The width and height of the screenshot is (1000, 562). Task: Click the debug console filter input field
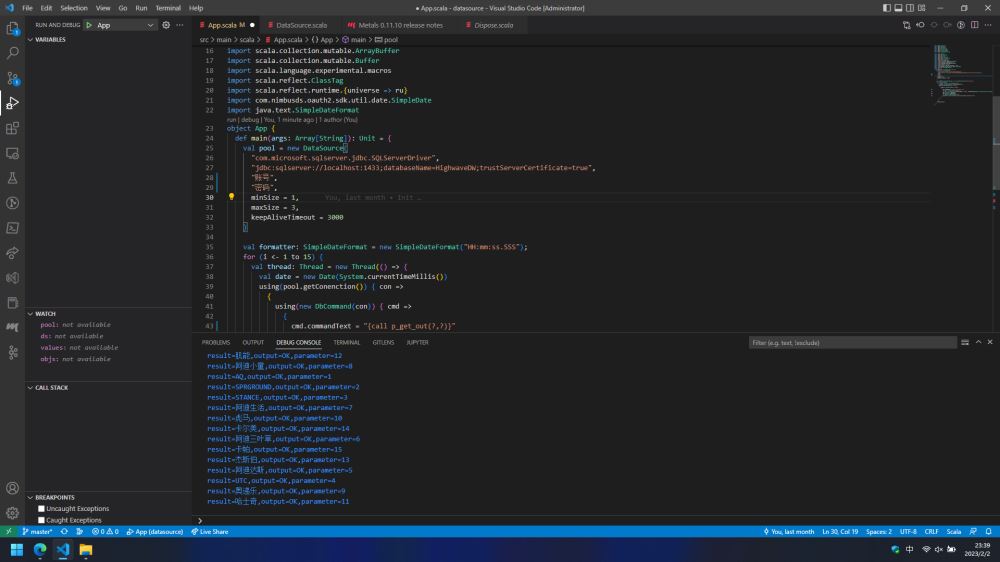pyautogui.click(x=850, y=343)
